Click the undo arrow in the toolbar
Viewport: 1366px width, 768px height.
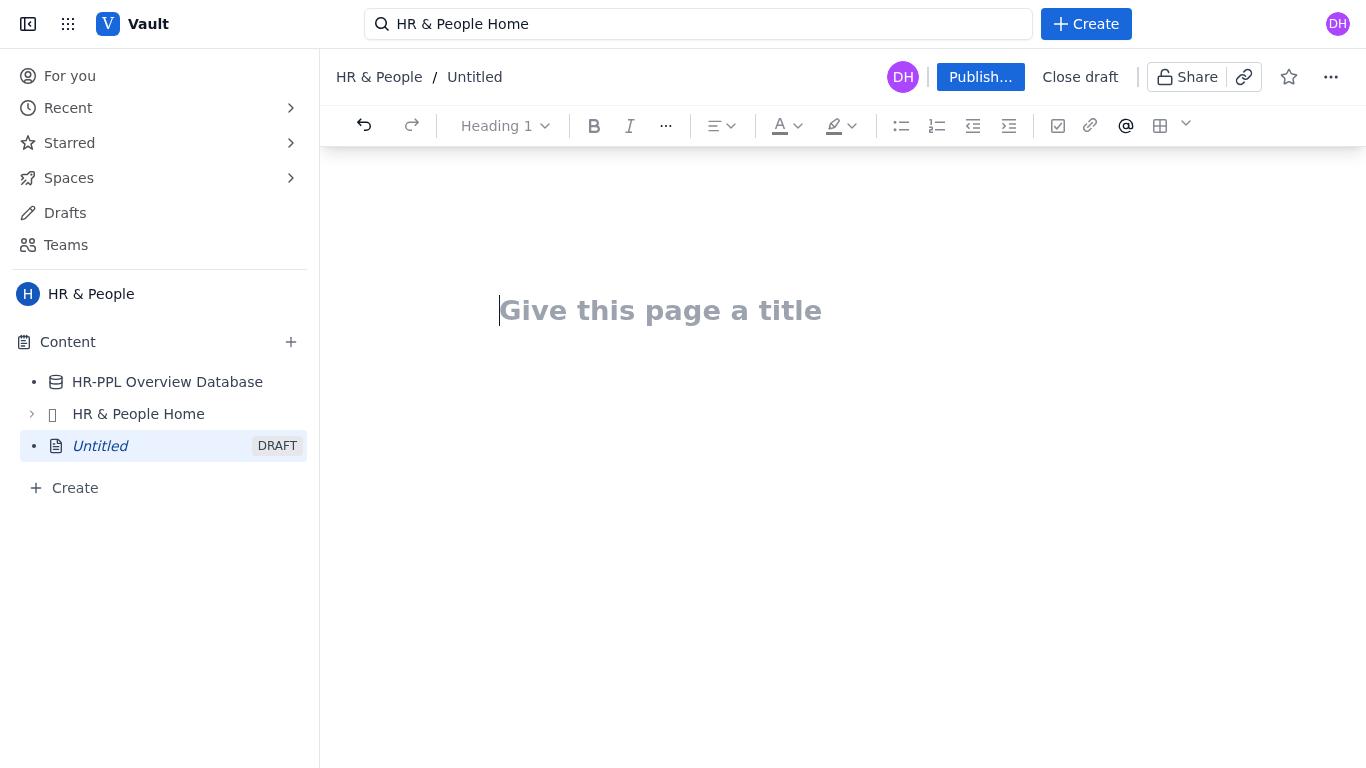coord(364,125)
